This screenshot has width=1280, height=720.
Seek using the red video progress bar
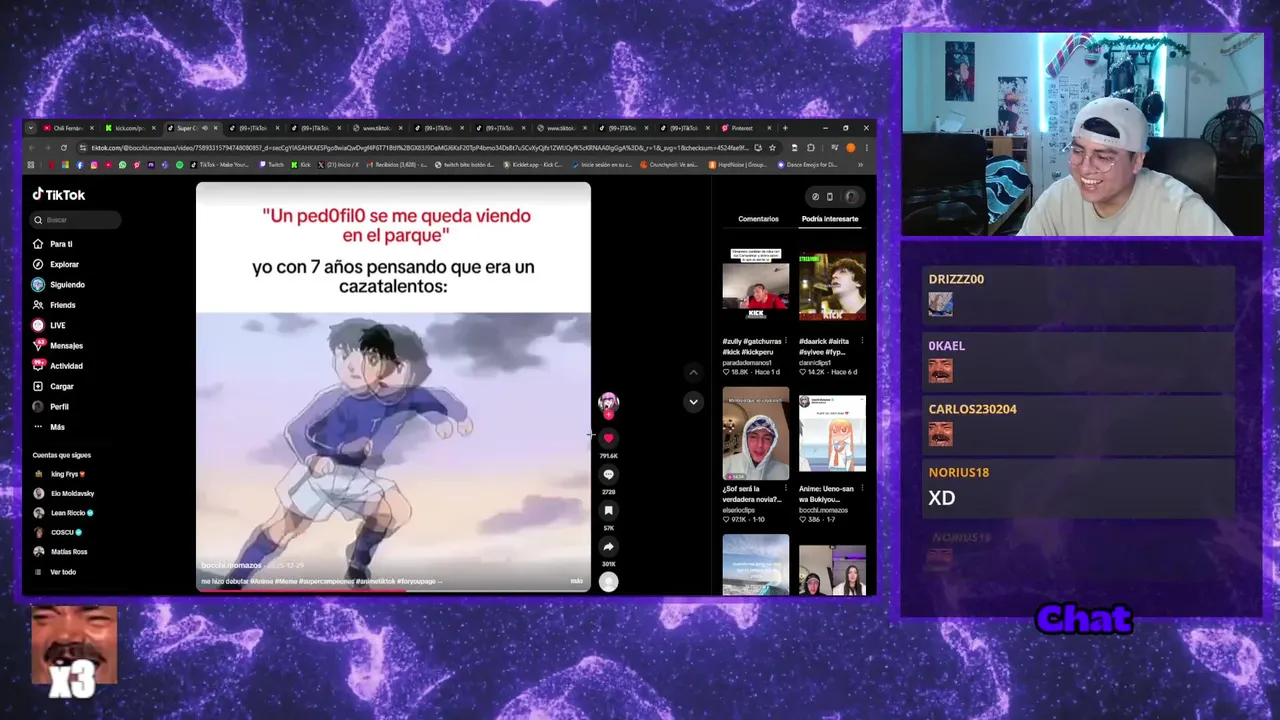coord(393,591)
